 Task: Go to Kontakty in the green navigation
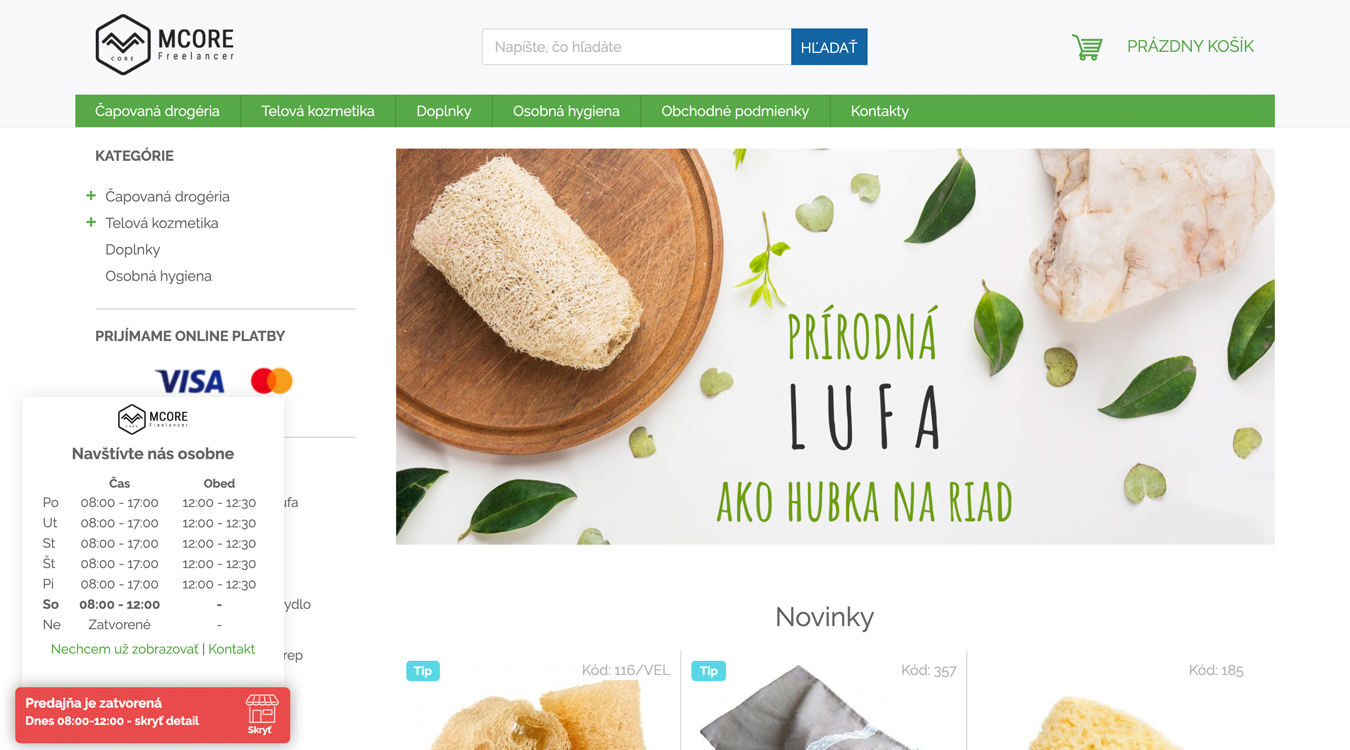click(880, 111)
